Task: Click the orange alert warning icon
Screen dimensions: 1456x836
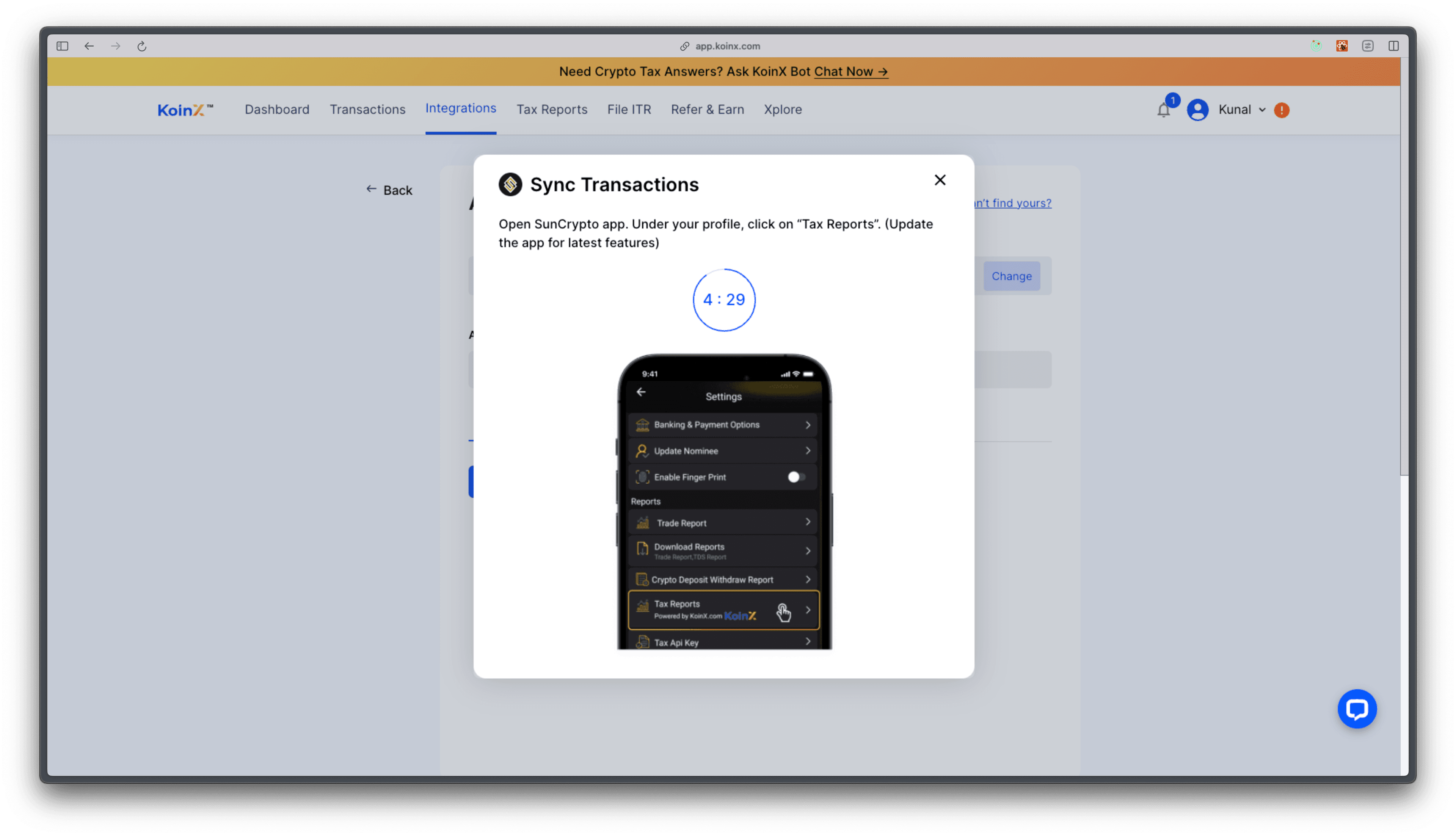Action: tap(1282, 110)
